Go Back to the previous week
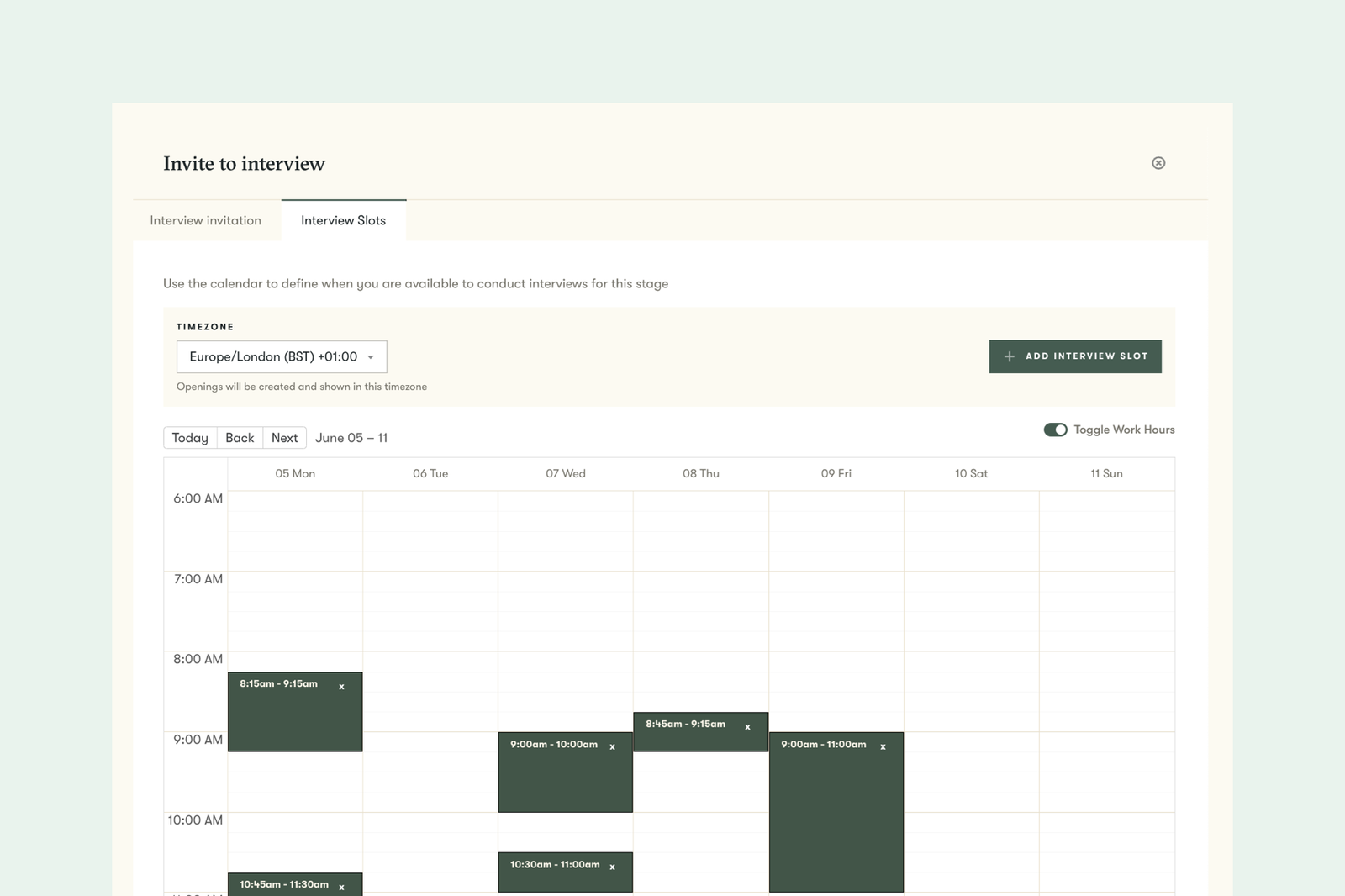This screenshot has width=1345, height=896. pyautogui.click(x=240, y=437)
